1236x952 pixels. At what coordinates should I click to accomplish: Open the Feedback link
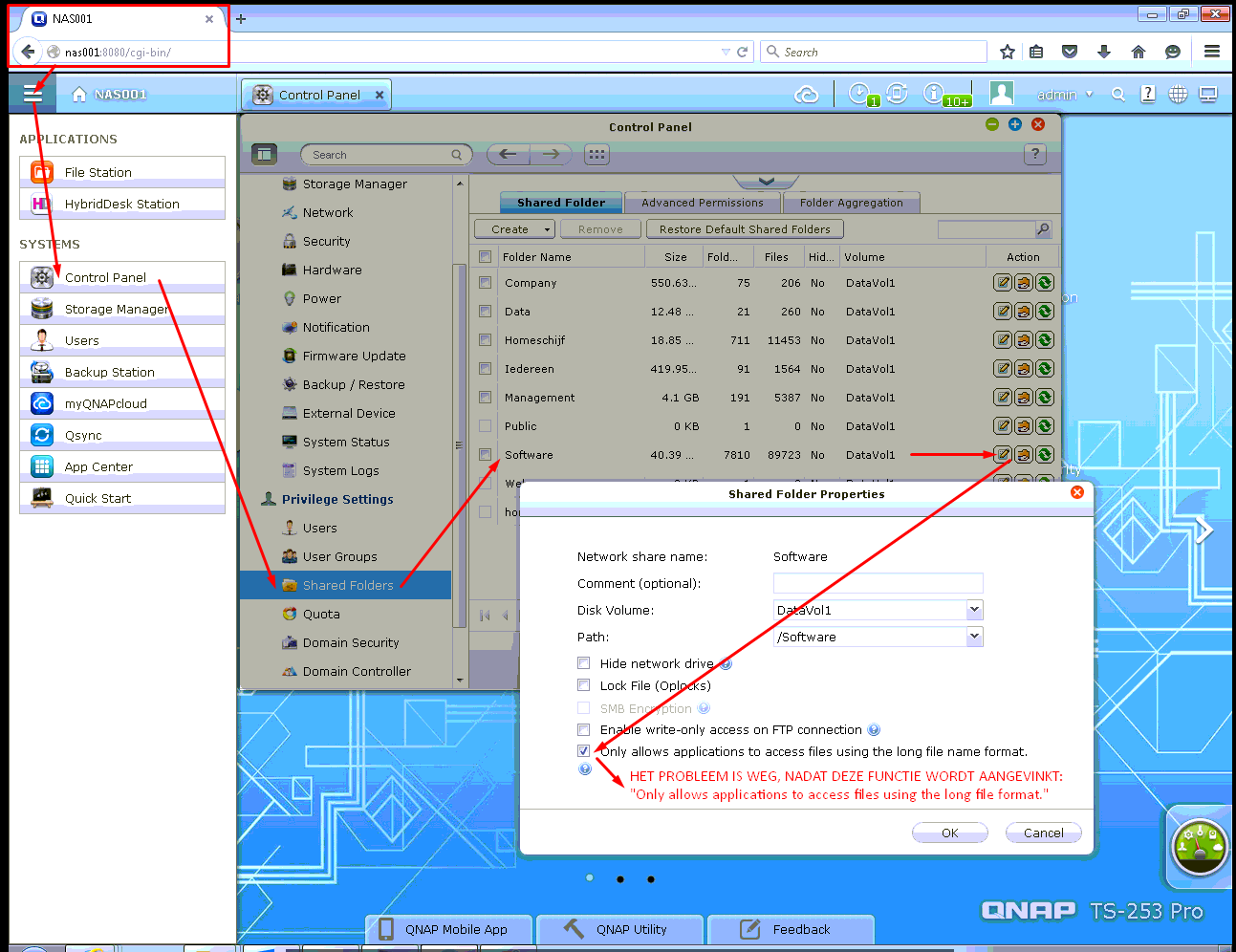(789, 929)
